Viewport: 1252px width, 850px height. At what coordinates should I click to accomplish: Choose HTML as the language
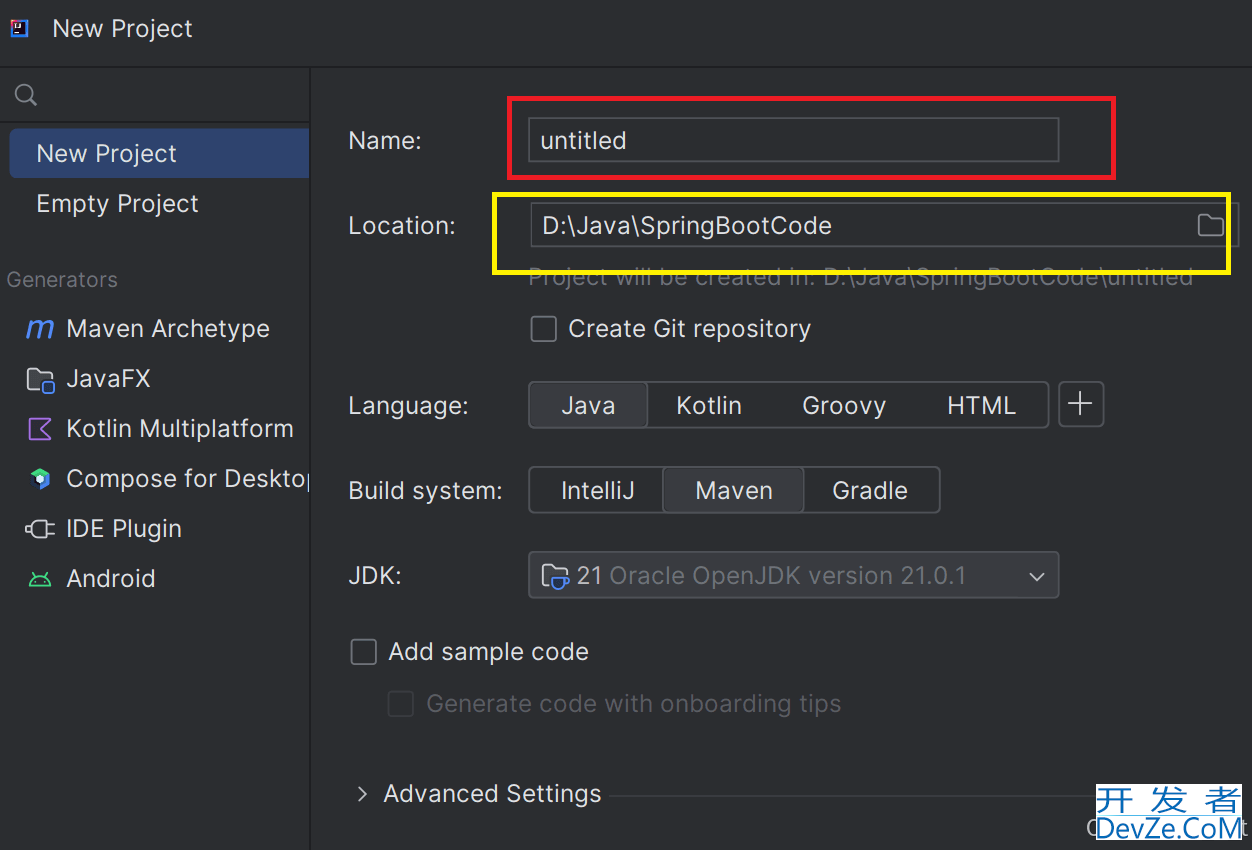981,405
